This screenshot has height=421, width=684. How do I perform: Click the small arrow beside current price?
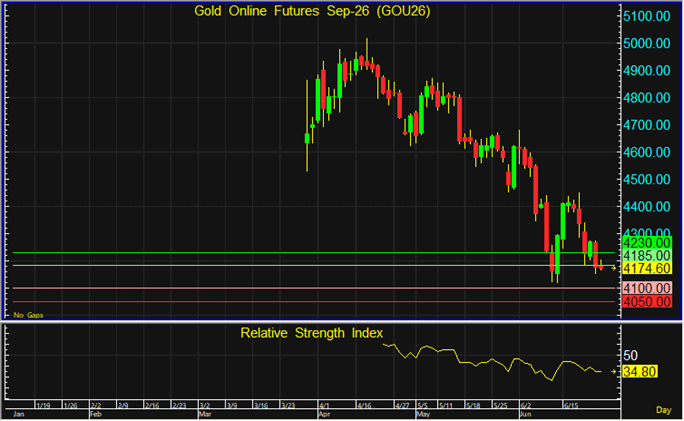614,268
